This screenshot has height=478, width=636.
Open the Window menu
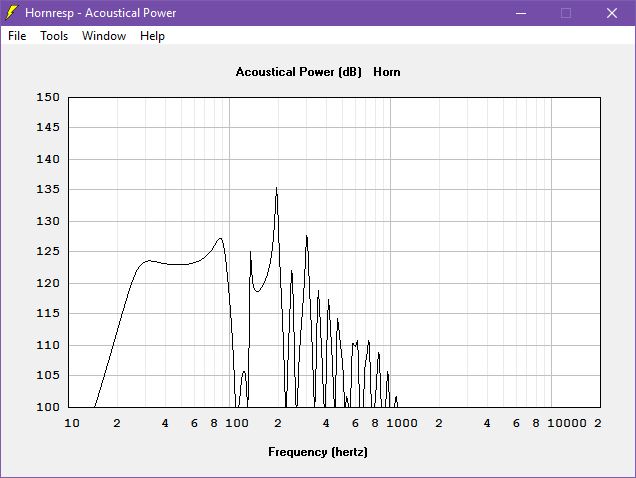[x=104, y=36]
